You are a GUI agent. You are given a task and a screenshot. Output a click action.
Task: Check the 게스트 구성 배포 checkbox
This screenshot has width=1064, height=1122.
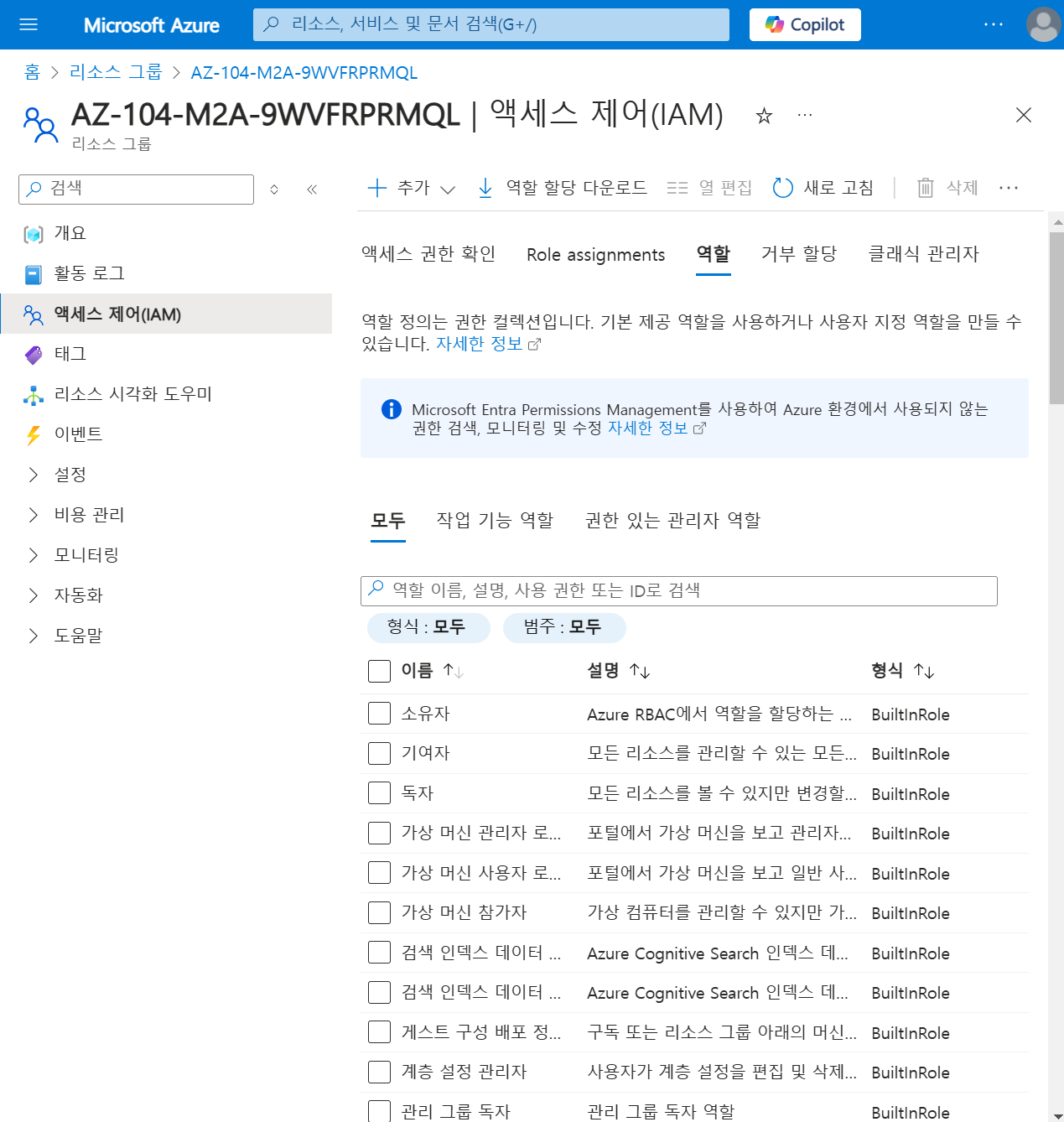[x=380, y=1032]
